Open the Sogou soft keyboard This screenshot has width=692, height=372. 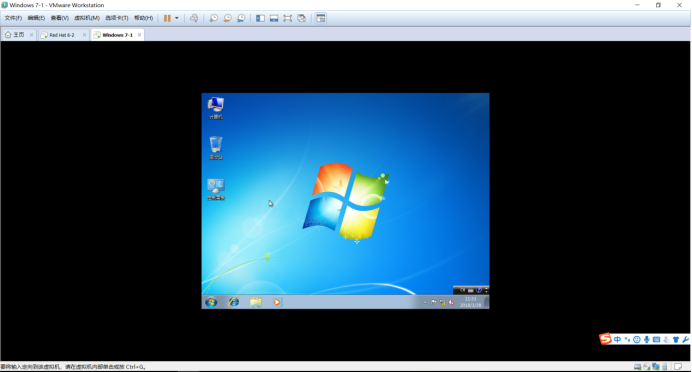656,339
